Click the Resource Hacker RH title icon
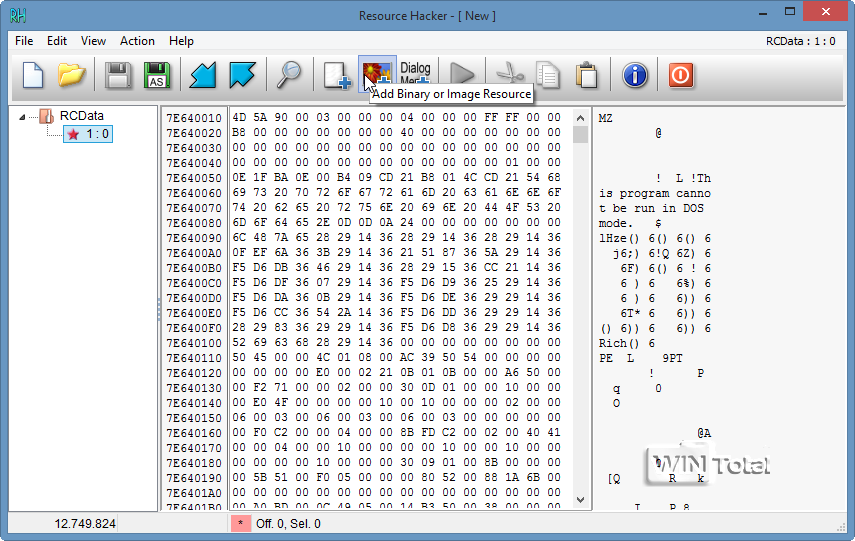 (x=17, y=15)
